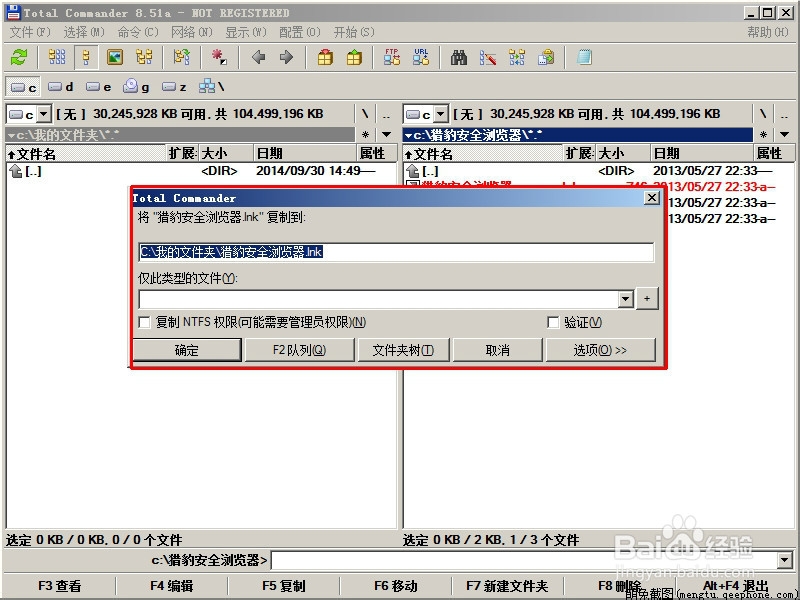
Task: Go back with the left arrow icon
Action: point(259,57)
